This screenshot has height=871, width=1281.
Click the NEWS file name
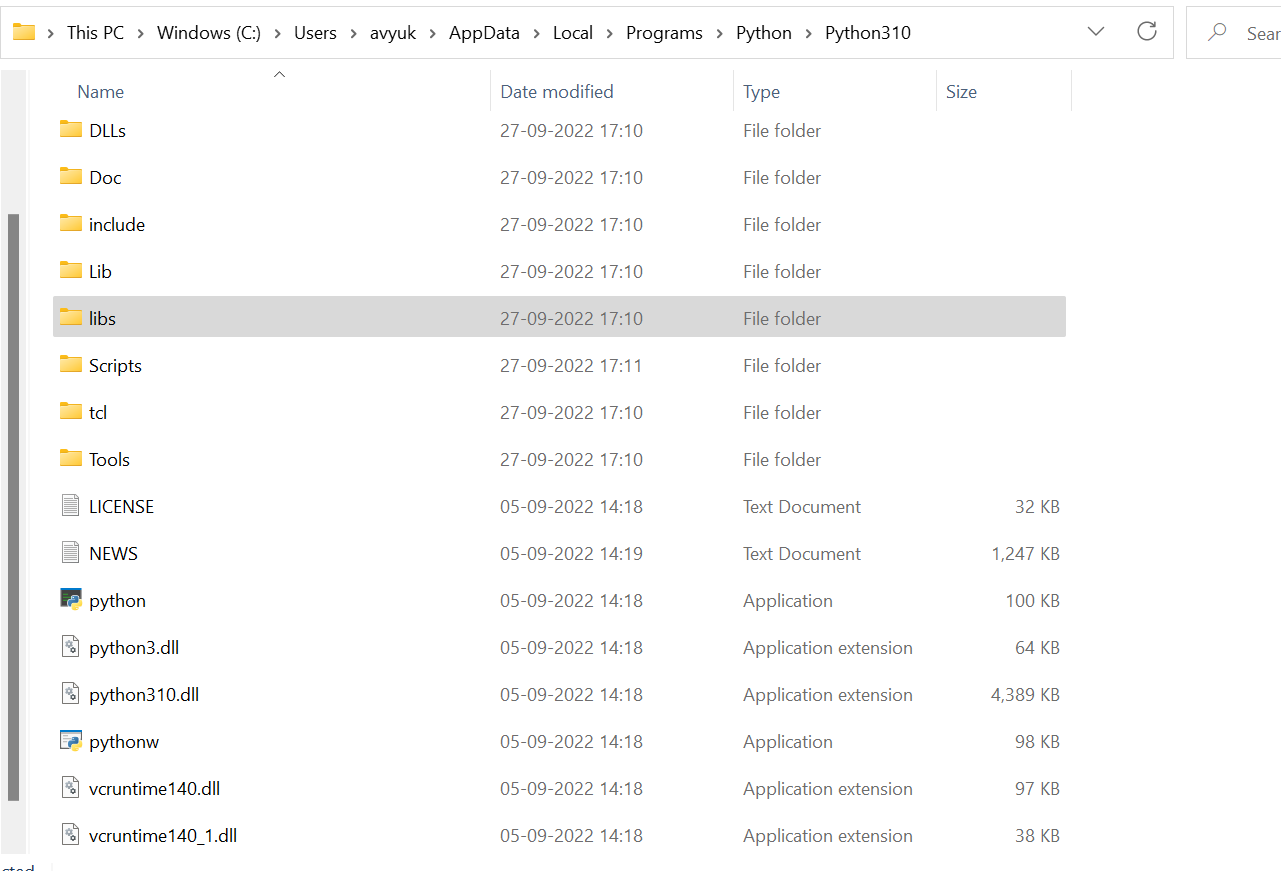coord(113,554)
